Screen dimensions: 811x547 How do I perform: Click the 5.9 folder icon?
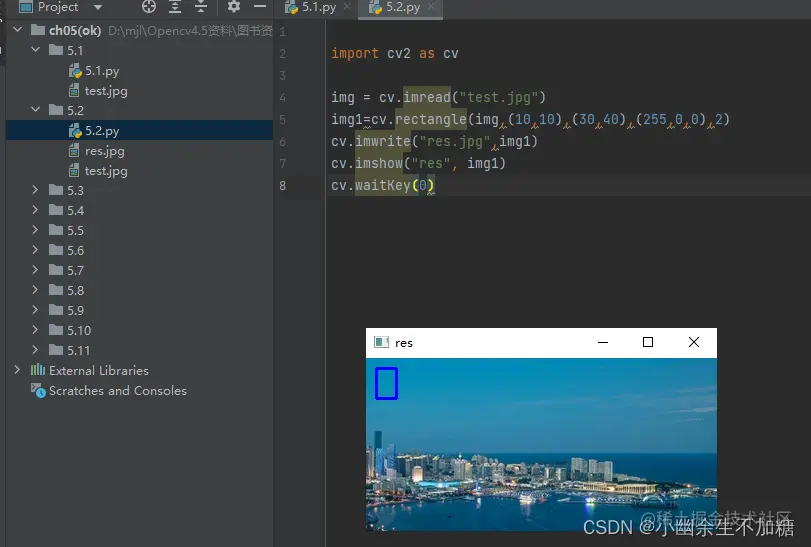[56, 310]
